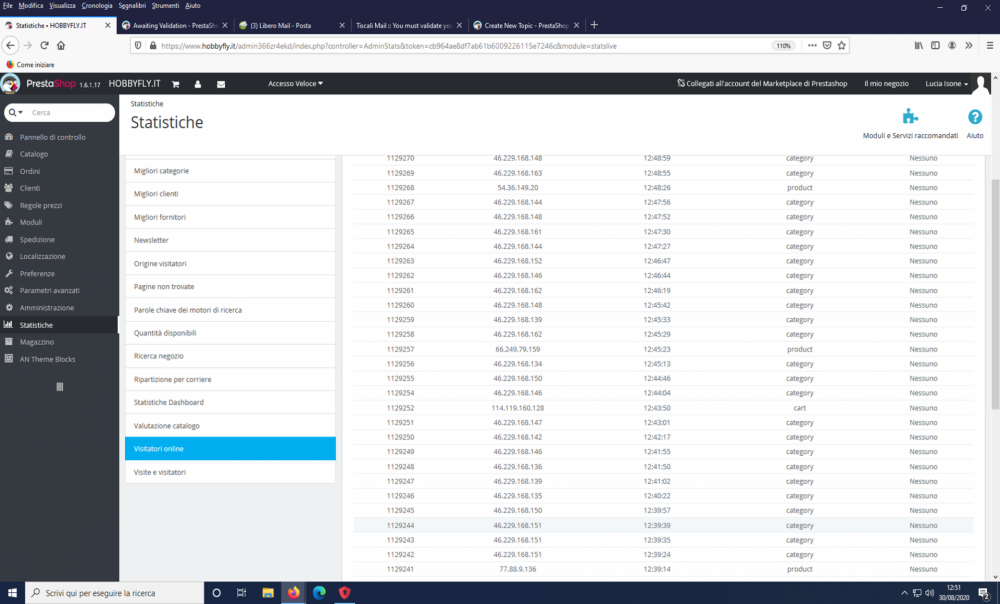The width and height of the screenshot is (1000, 604).
Task: Click the Windows Start button
Action: pos(12,593)
